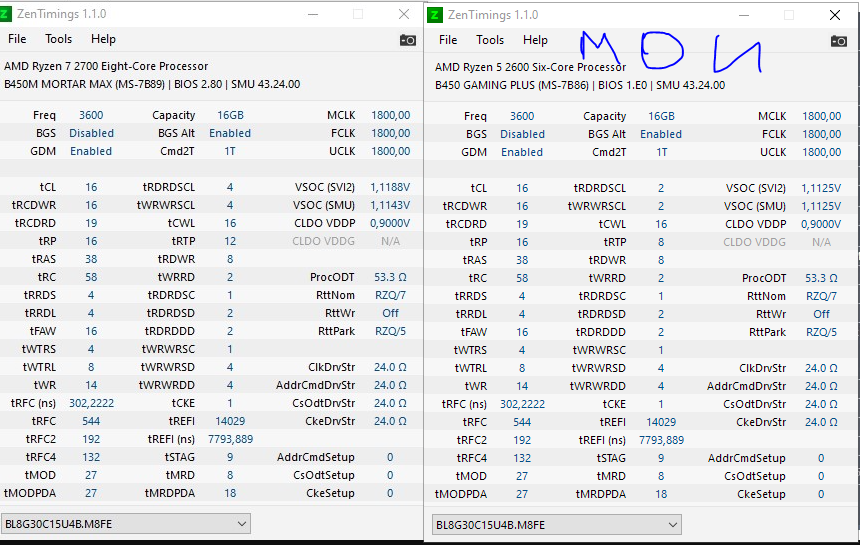
Task: Click tFAW value 16 in left window
Action: [x=91, y=331]
